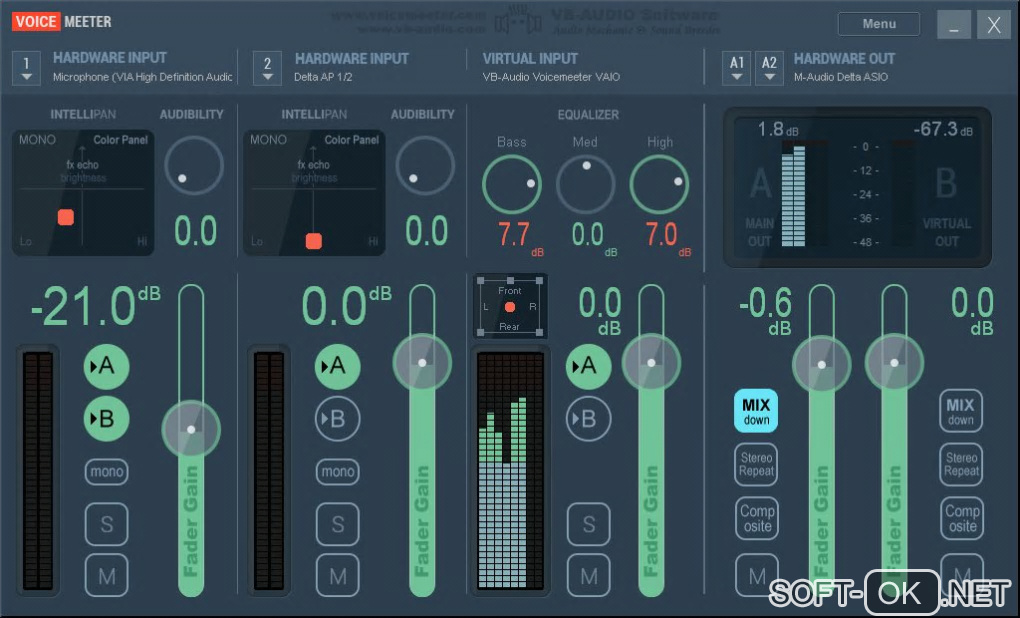Screen dimensions: 1020x618
Task: Click the Hardware Input 2 level meter
Action: [x=269, y=471]
